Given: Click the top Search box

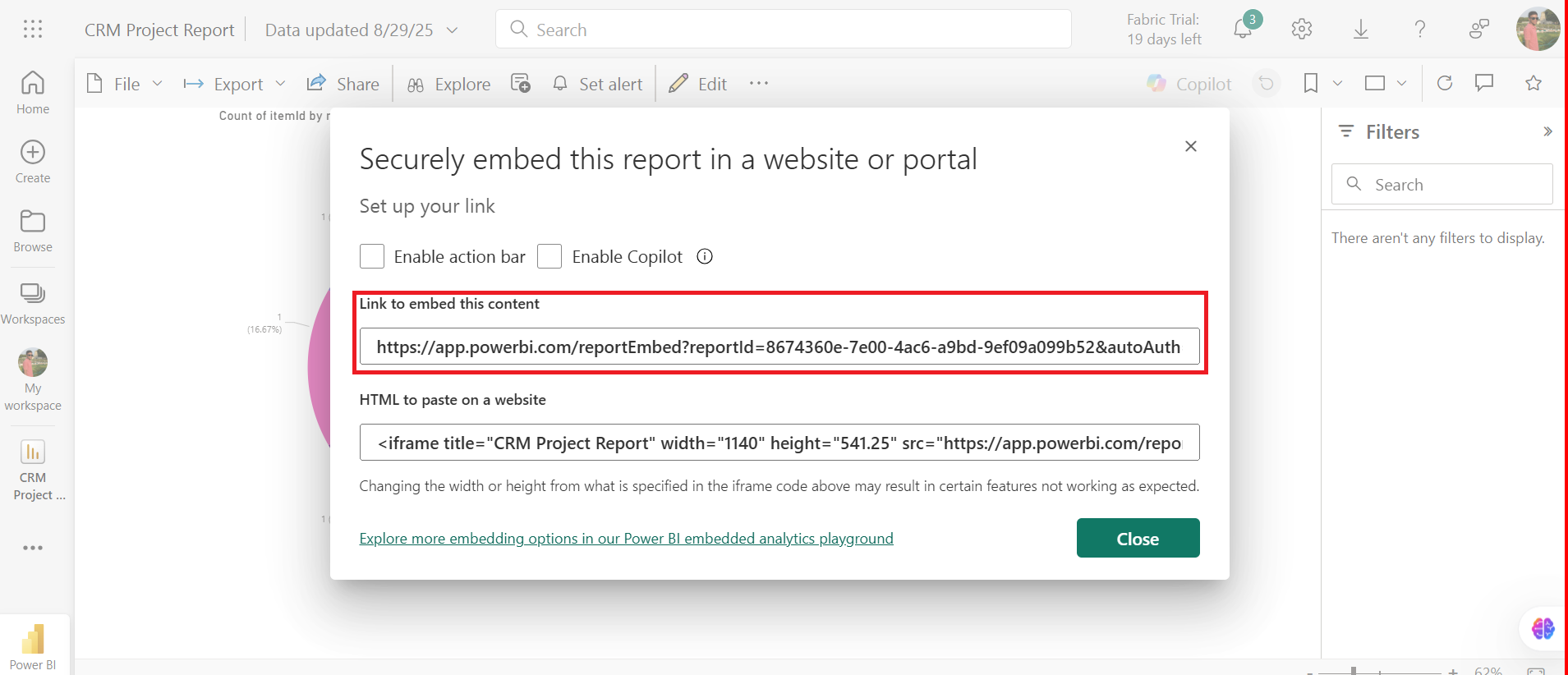Looking at the screenshot, I should (784, 30).
